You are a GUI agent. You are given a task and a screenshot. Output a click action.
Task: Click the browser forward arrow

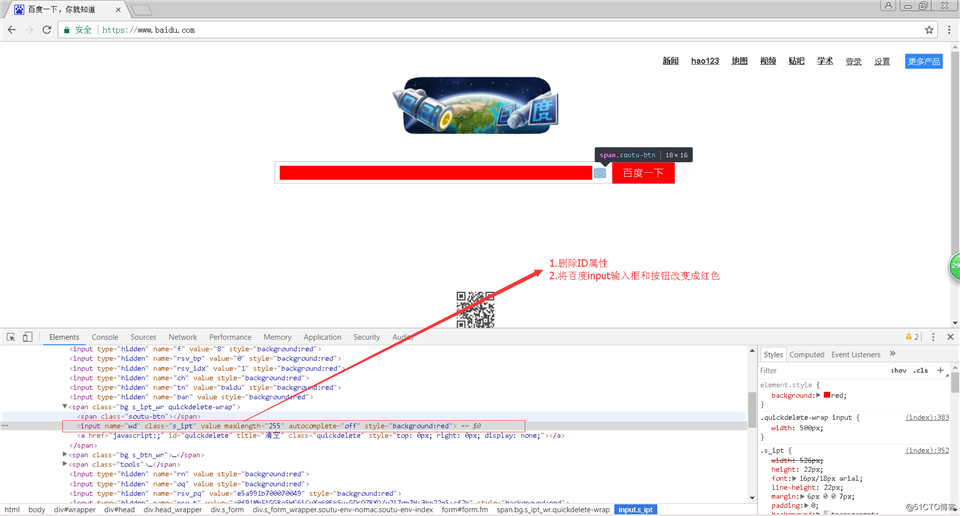pyautogui.click(x=29, y=29)
